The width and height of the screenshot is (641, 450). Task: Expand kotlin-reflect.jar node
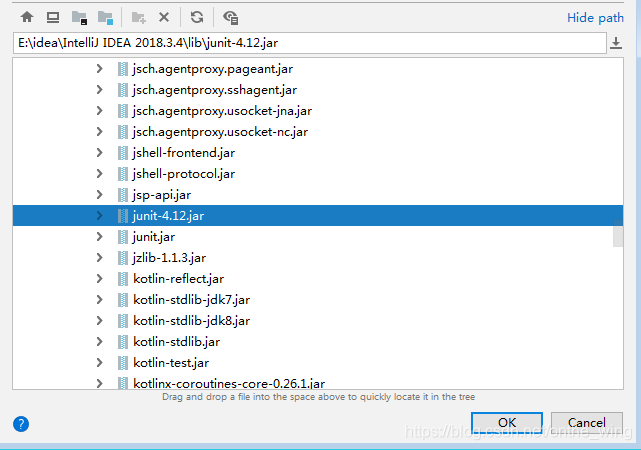(x=99, y=279)
